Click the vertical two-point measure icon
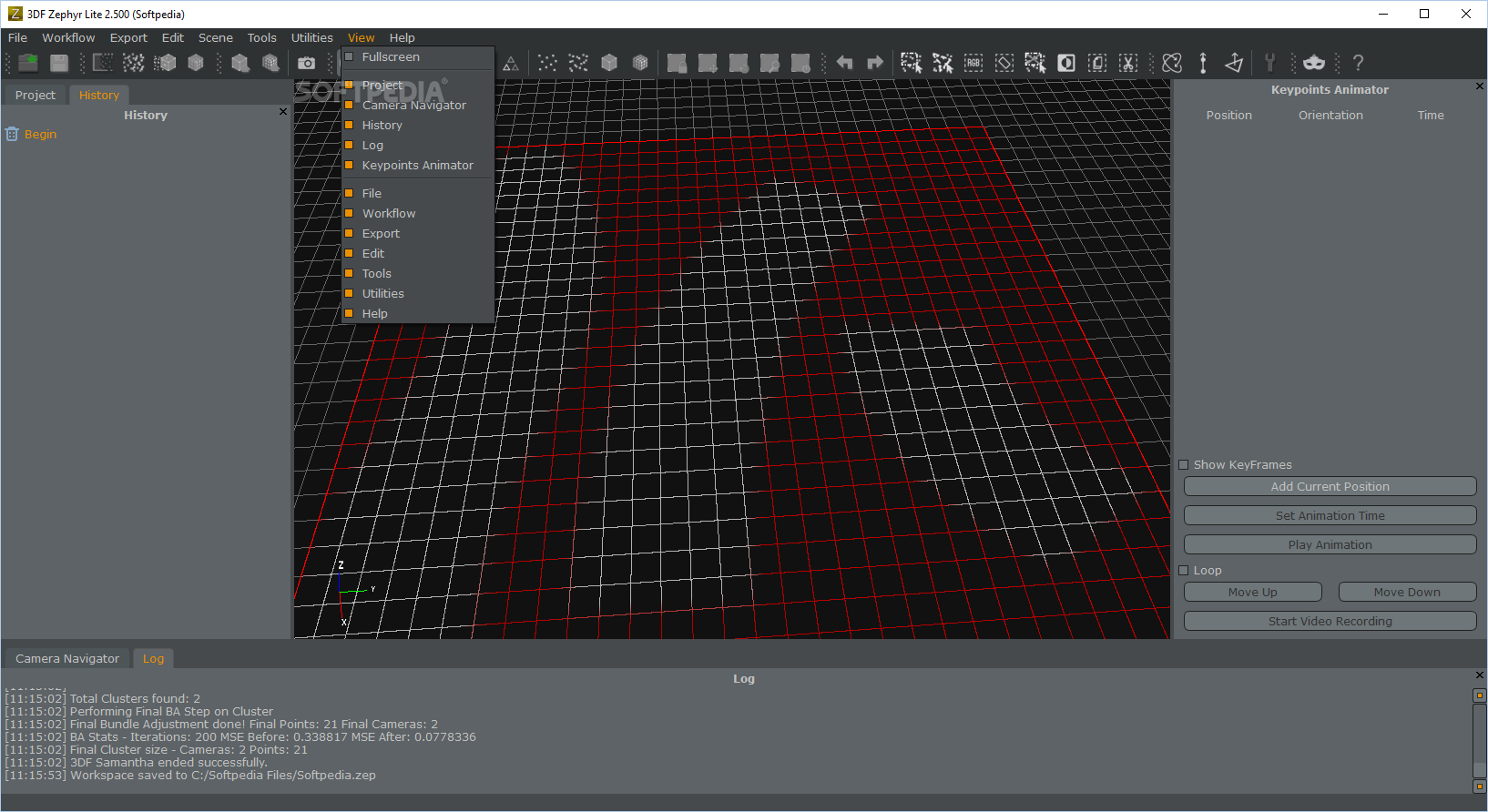The width and height of the screenshot is (1488, 812). 1203,63
